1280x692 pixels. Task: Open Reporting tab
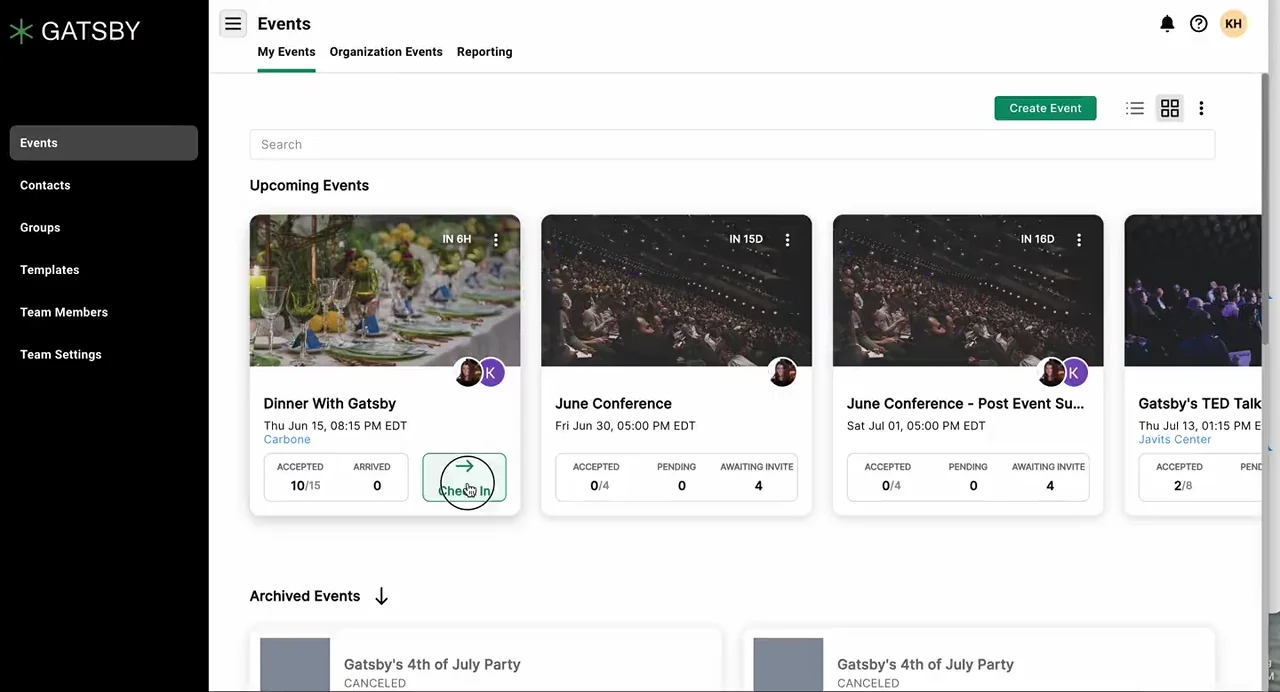484,52
